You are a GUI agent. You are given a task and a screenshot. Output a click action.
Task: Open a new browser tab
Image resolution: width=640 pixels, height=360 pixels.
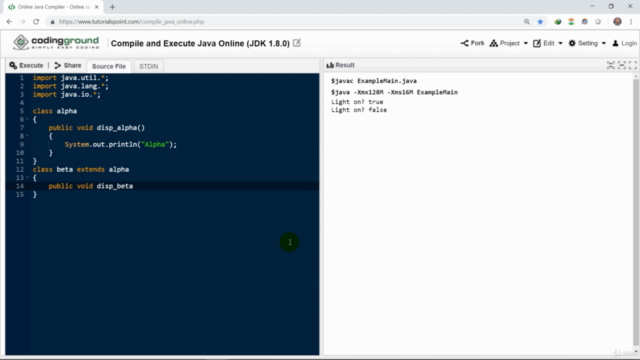click(x=112, y=7)
